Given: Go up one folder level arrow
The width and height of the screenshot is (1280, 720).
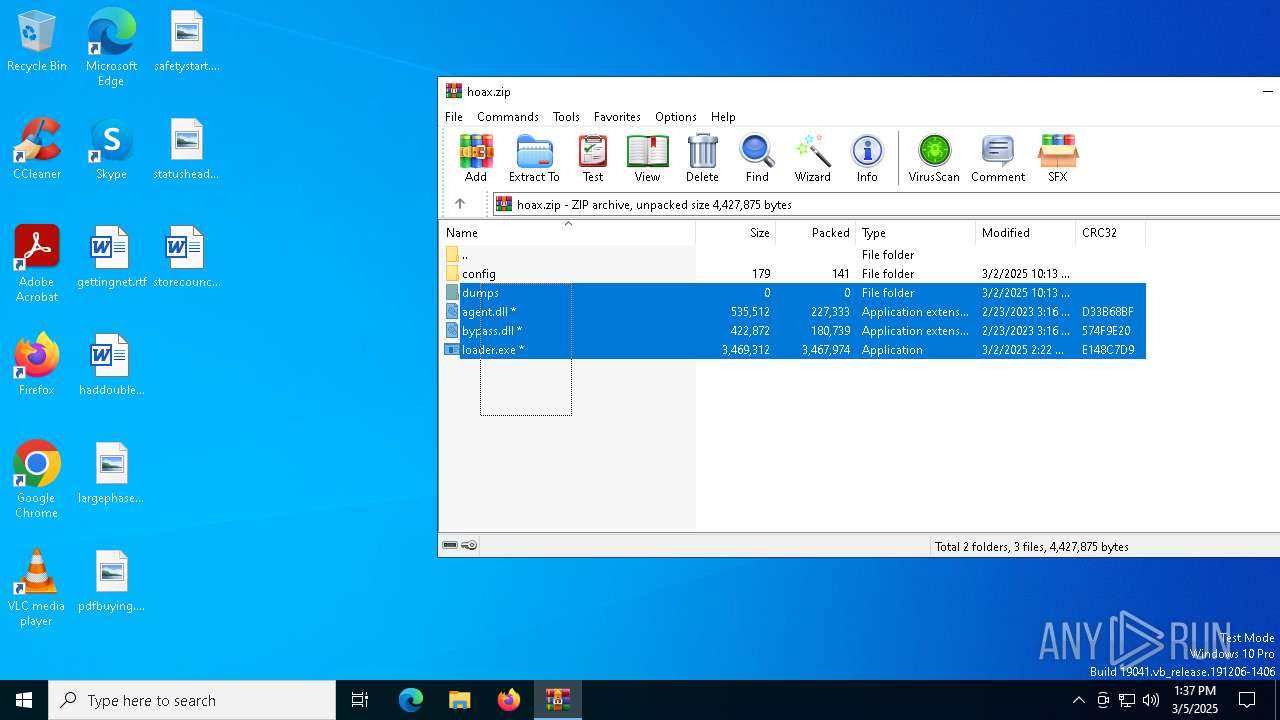Looking at the screenshot, I should click(460, 204).
